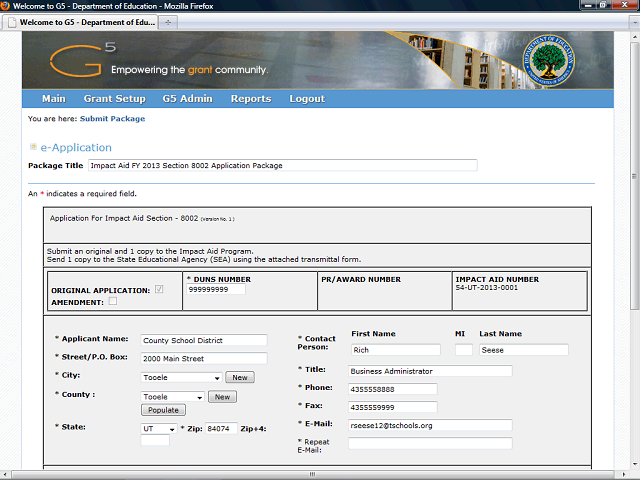Click the Repeat E-Mail input field
Viewport: 640px width, 480px height.
(x=429, y=443)
